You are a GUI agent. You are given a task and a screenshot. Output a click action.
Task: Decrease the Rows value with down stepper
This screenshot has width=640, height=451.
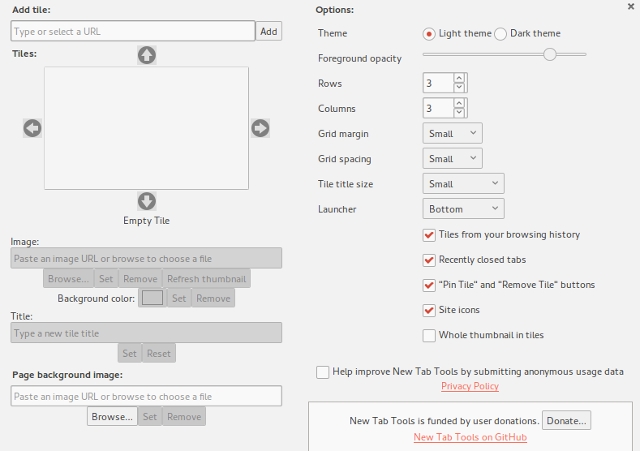[459, 87]
